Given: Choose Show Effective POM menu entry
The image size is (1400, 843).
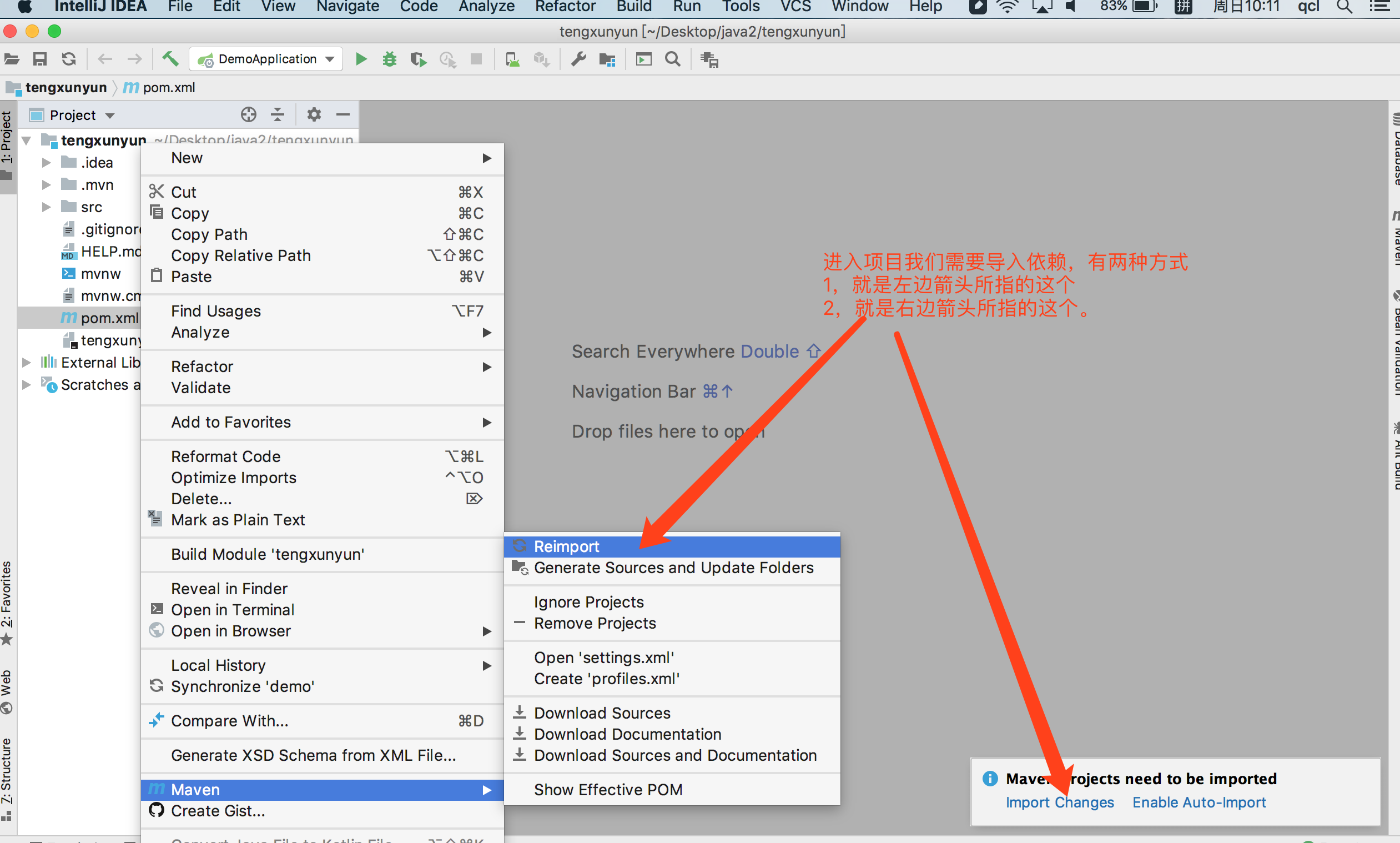Looking at the screenshot, I should point(607,790).
